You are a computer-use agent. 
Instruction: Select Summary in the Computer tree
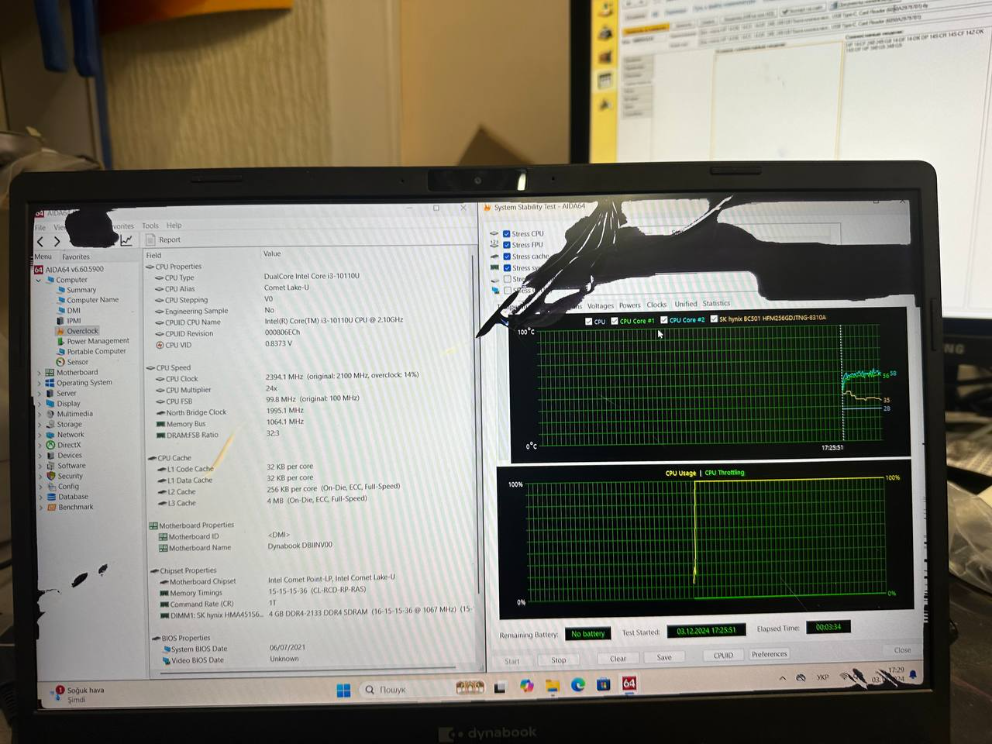pyautogui.click(x=82, y=290)
